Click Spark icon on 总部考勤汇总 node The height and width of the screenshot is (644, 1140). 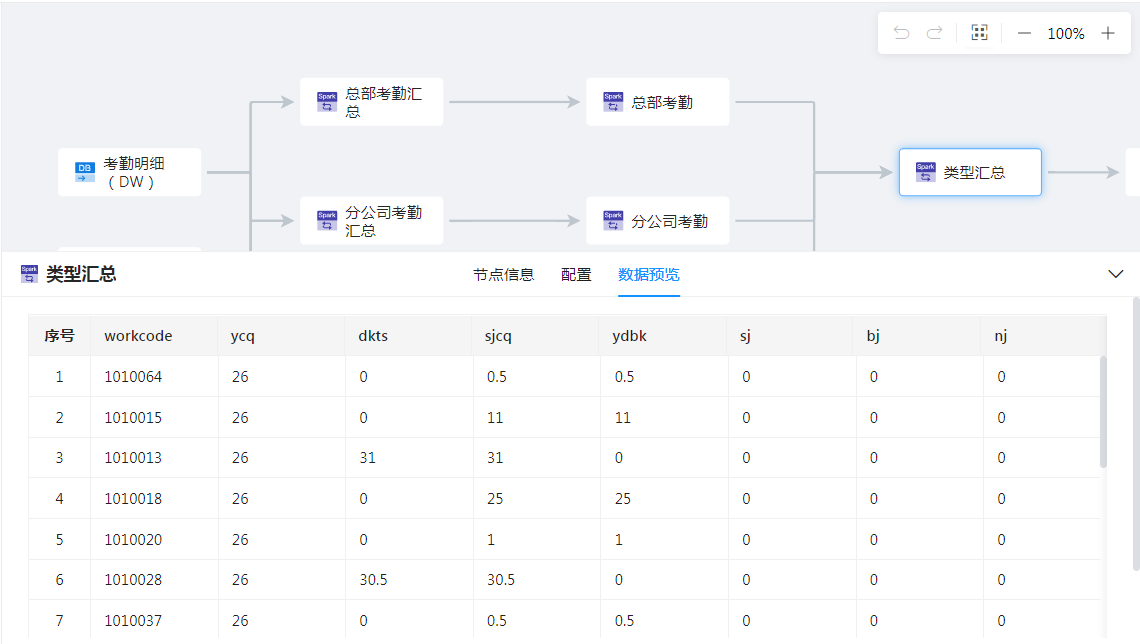click(x=327, y=102)
